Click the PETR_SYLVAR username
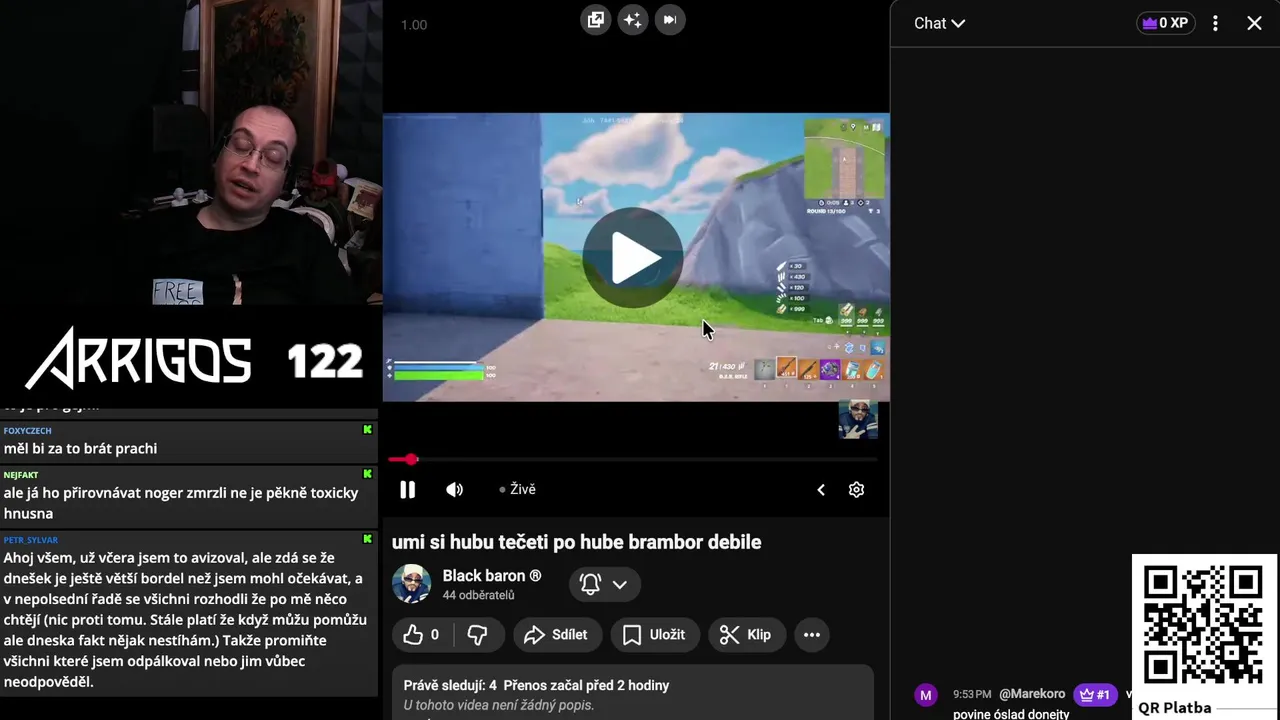Screen dimensions: 1280x720 (x=31, y=539)
